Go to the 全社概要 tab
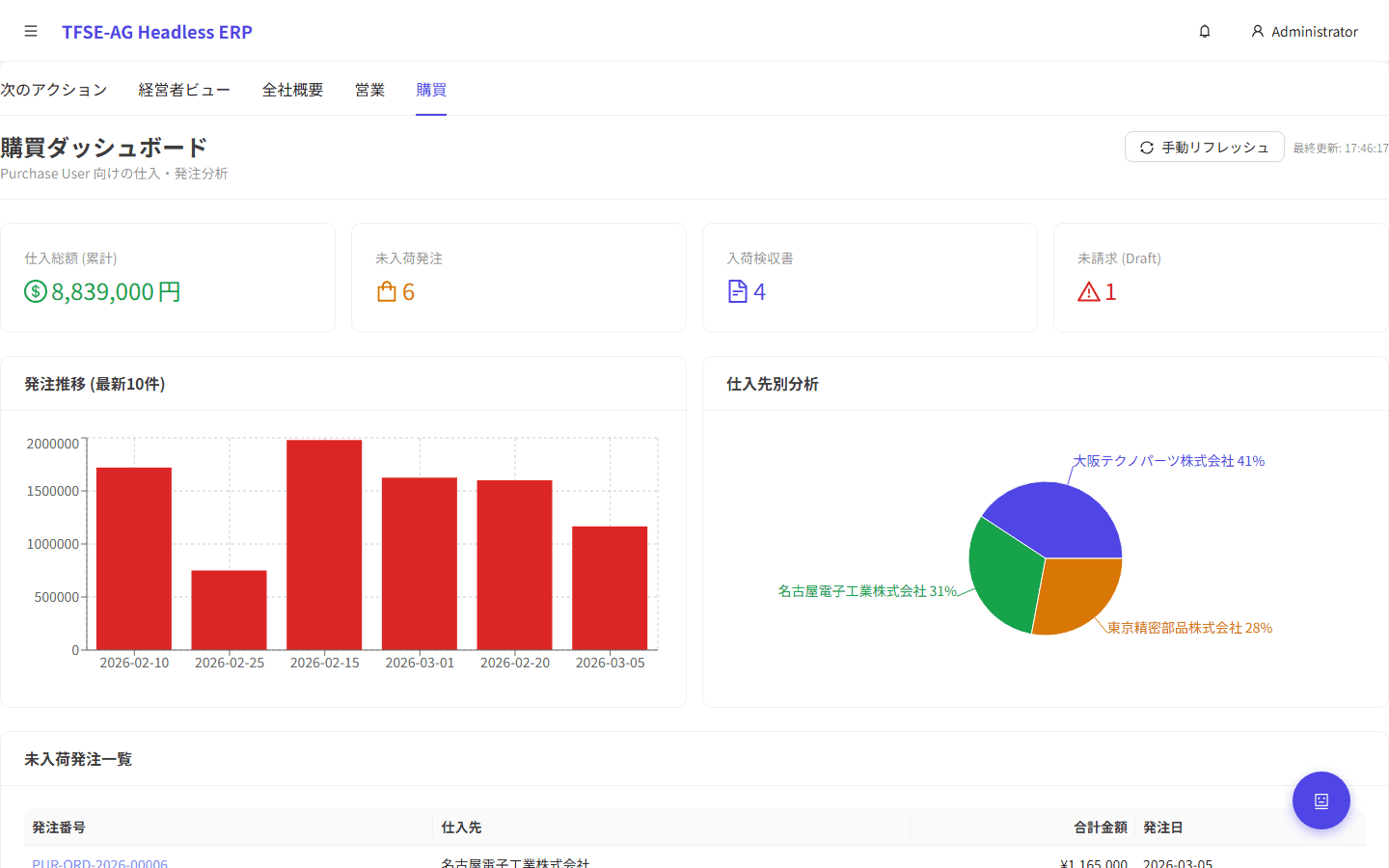The width and height of the screenshot is (1389, 868). (x=292, y=90)
